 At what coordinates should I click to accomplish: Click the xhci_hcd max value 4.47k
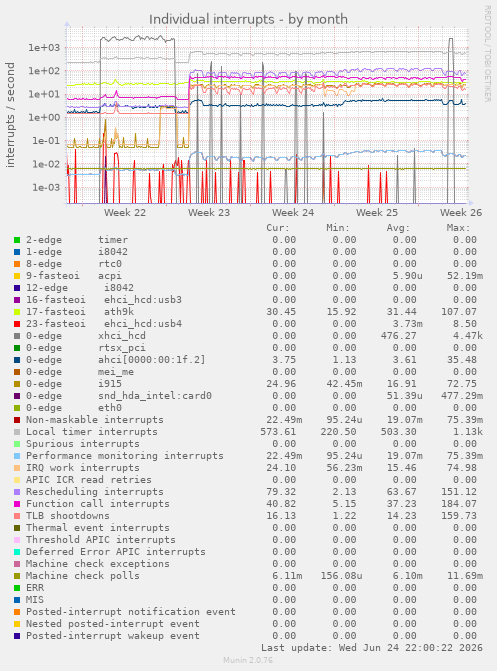point(468,336)
